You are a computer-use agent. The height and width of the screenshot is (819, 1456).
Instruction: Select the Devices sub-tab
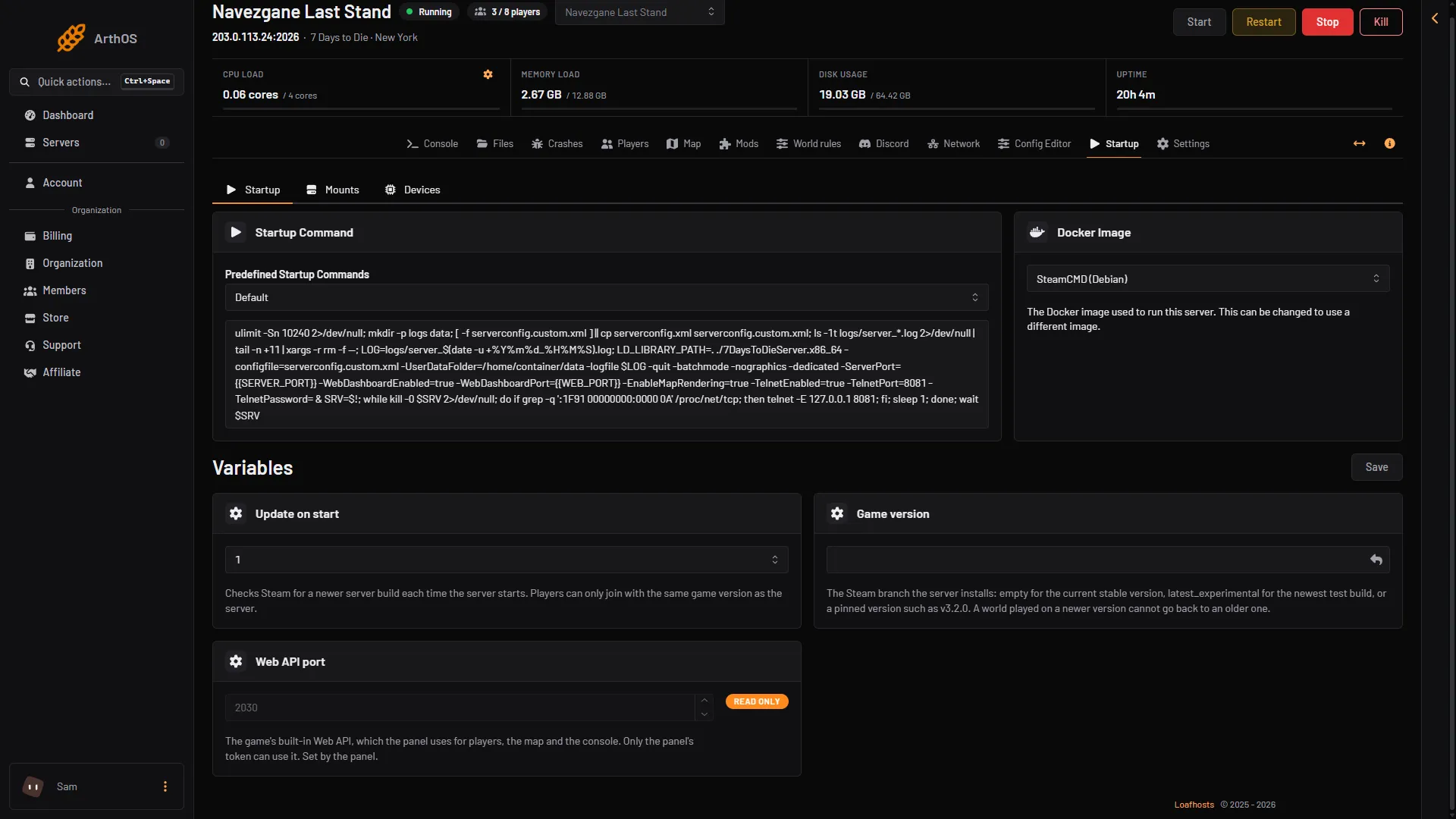coord(413,190)
